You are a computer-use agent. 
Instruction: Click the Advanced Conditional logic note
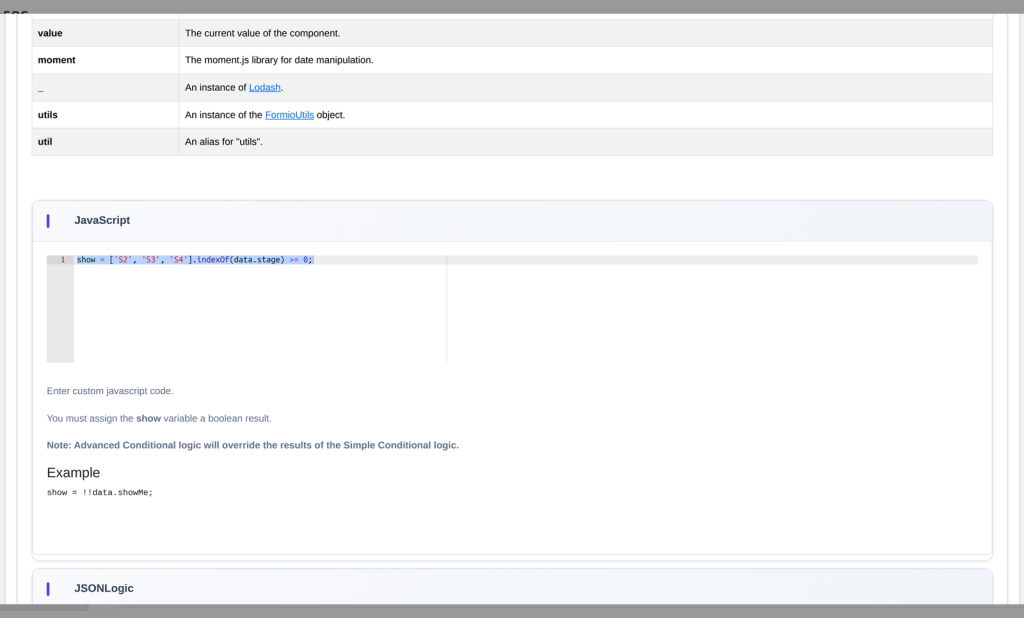pyautogui.click(x=253, y=446)
